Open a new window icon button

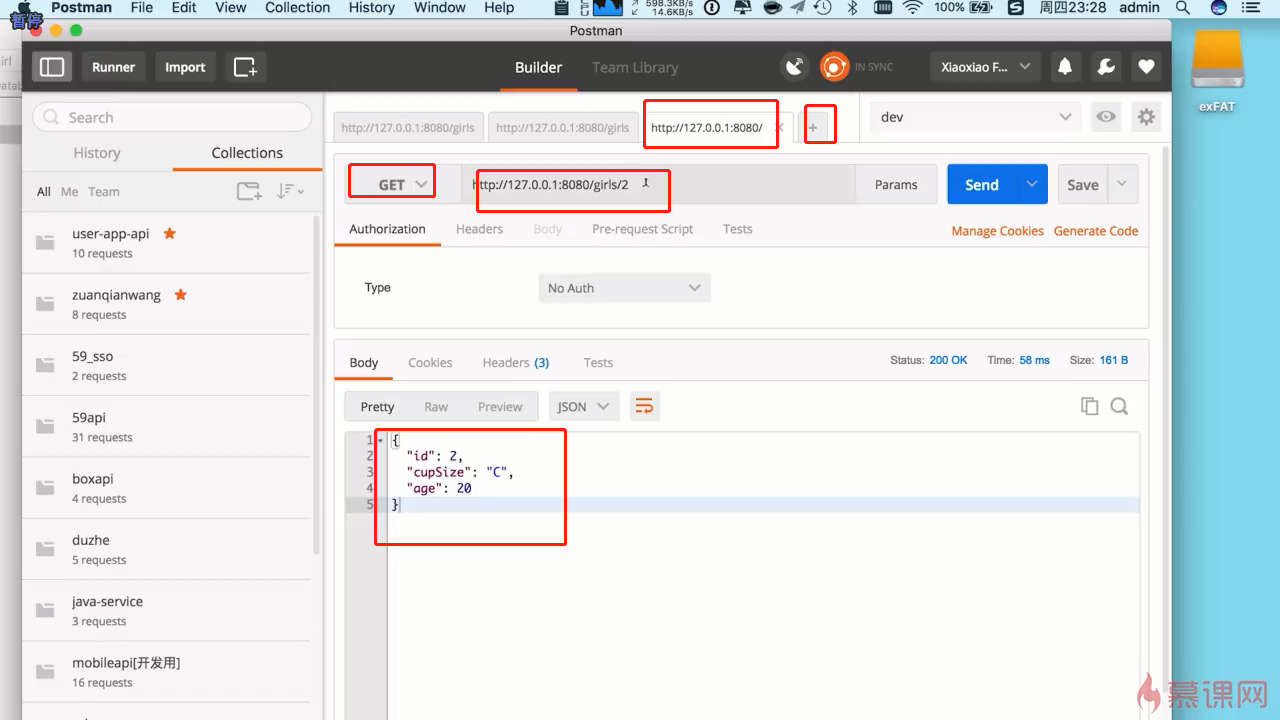point(245,67)
